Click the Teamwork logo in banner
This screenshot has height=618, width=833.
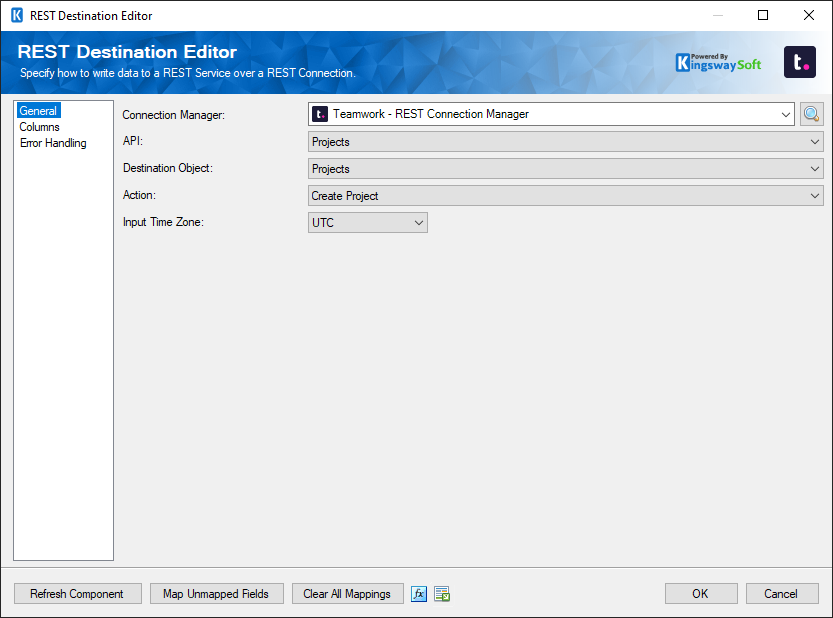point(800,62)
